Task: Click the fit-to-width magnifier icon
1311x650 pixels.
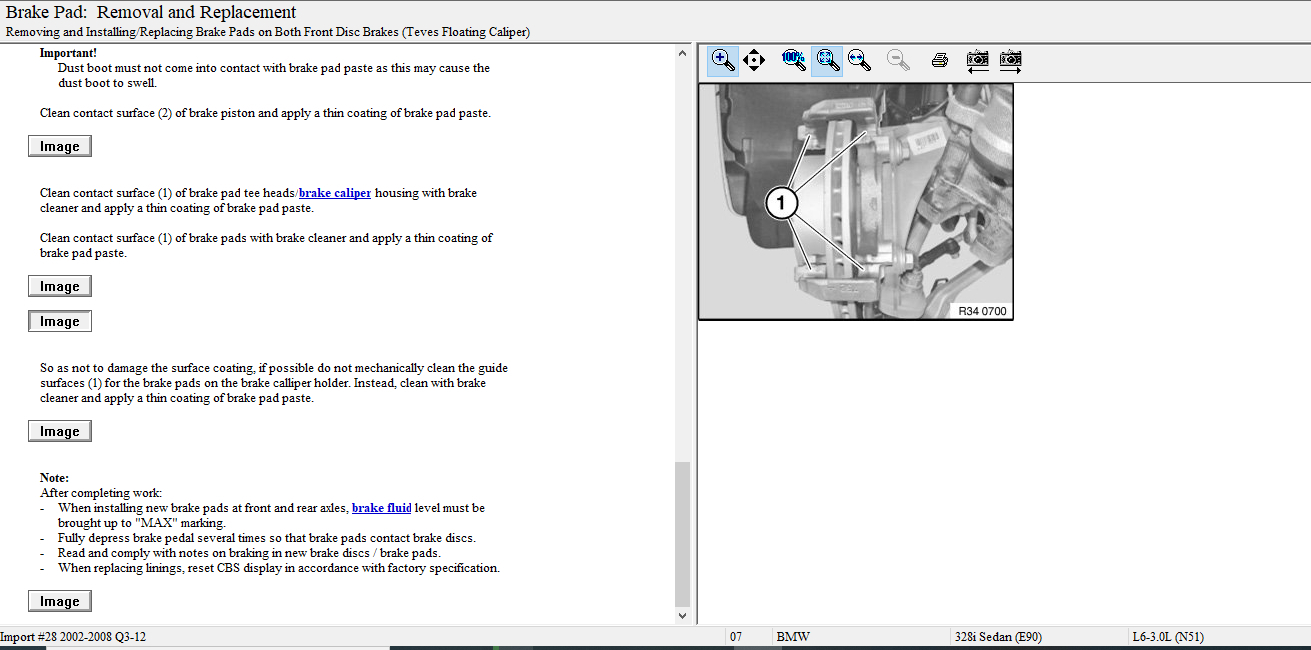Action: (x=859, y=60)
